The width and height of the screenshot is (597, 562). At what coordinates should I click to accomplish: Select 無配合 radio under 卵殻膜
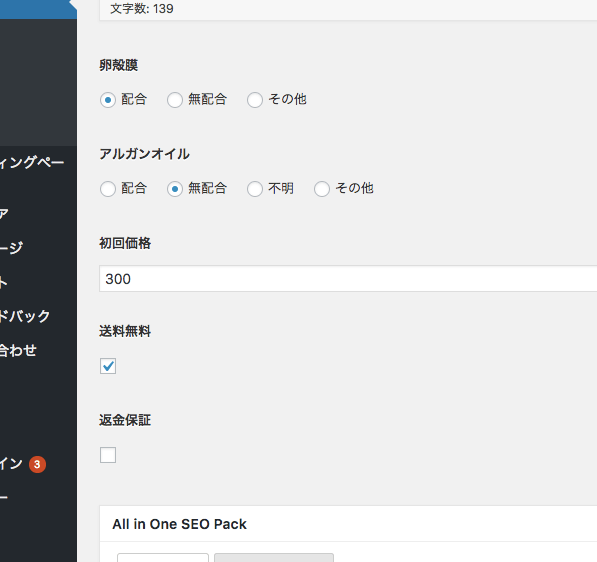coord(175,100)
